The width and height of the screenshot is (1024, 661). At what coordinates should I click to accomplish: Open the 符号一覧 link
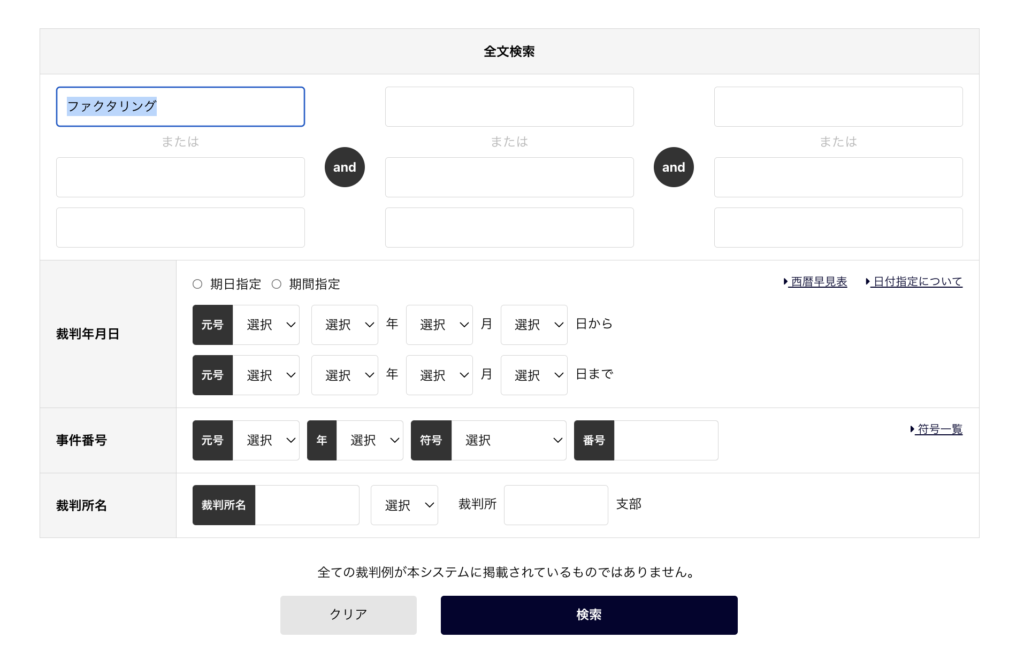pos(939,429)
